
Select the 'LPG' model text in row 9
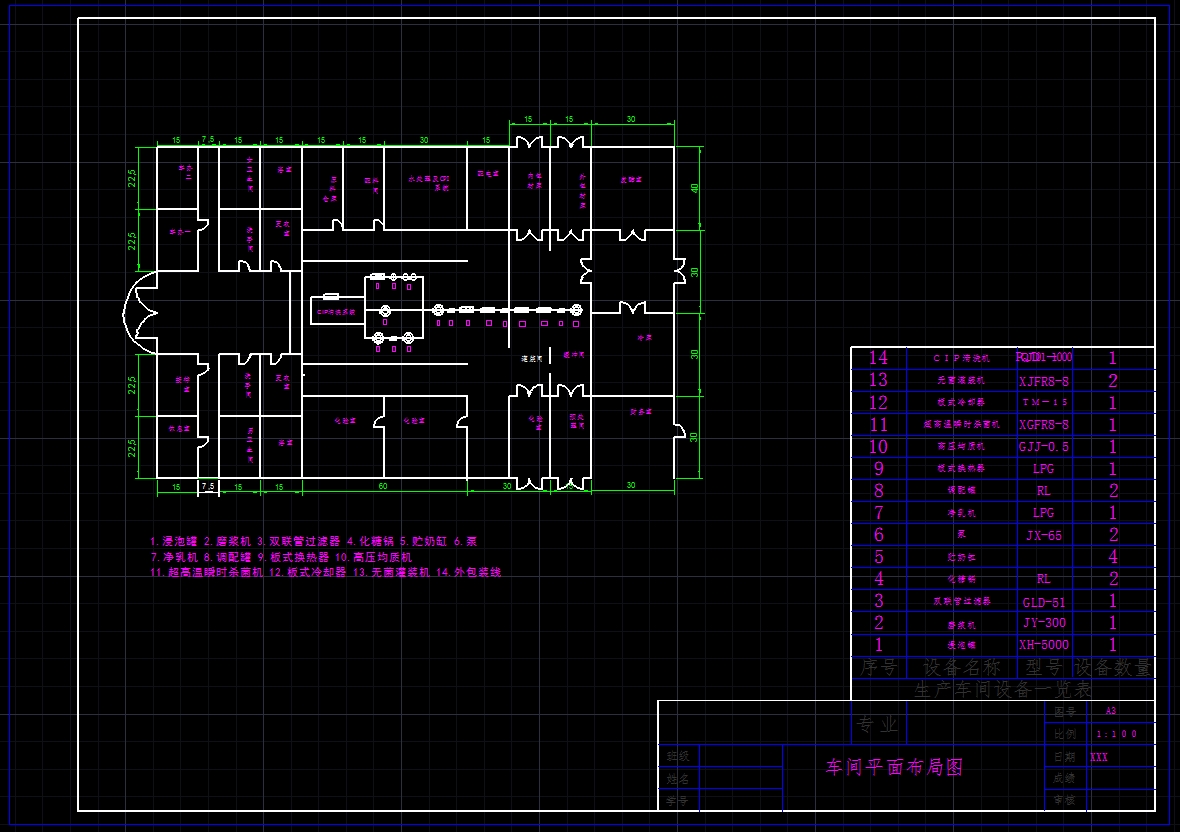click(1044, 469)
